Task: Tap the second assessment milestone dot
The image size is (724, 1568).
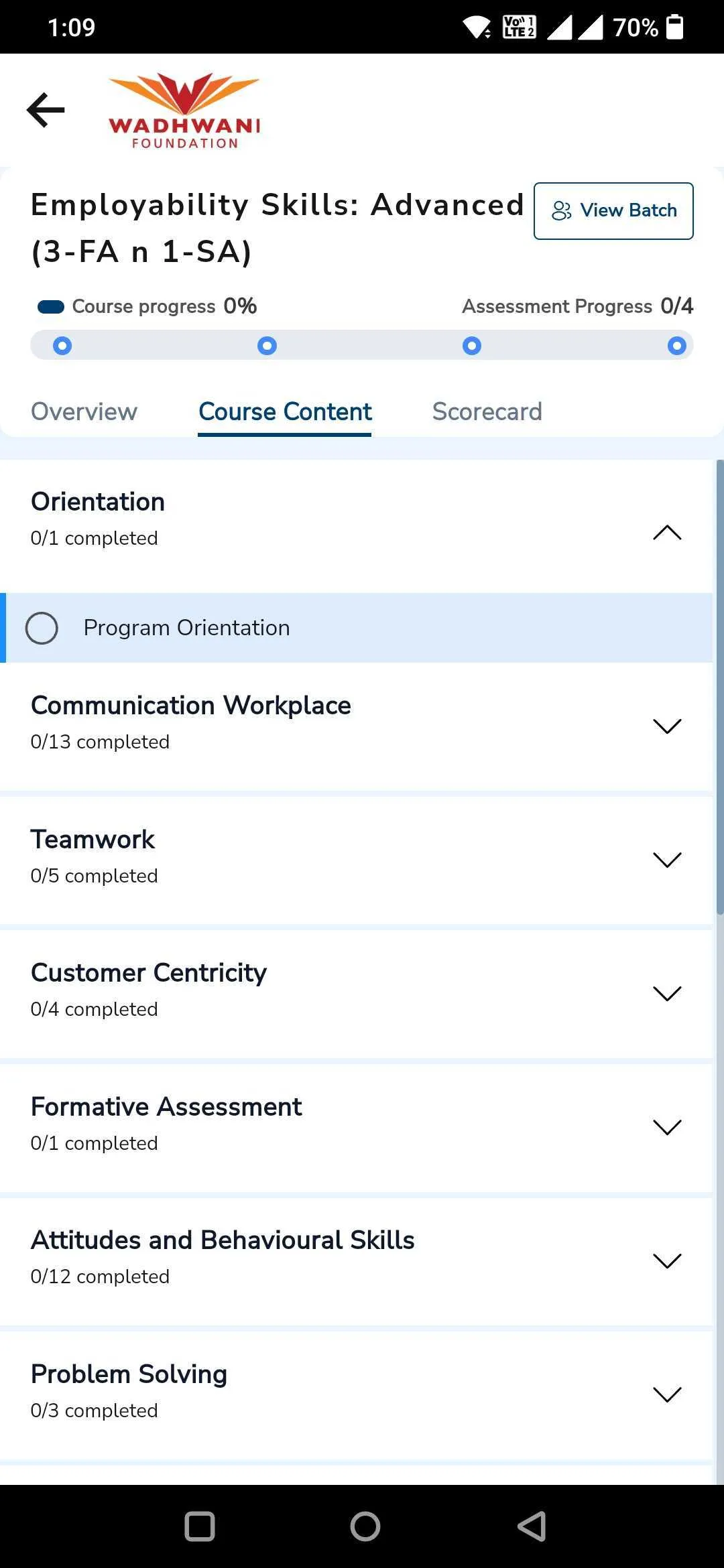Action: click(267, 346)
